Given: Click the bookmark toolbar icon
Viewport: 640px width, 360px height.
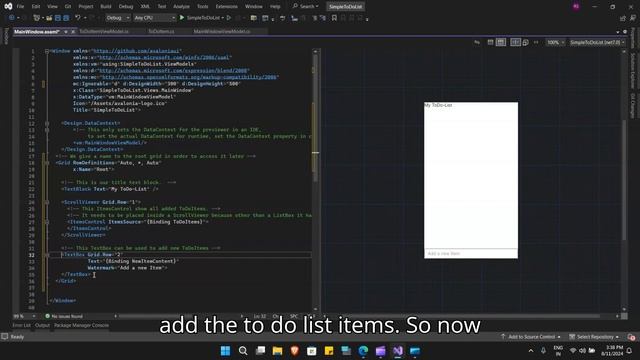Looking at the screenshot, I should 334,18.
